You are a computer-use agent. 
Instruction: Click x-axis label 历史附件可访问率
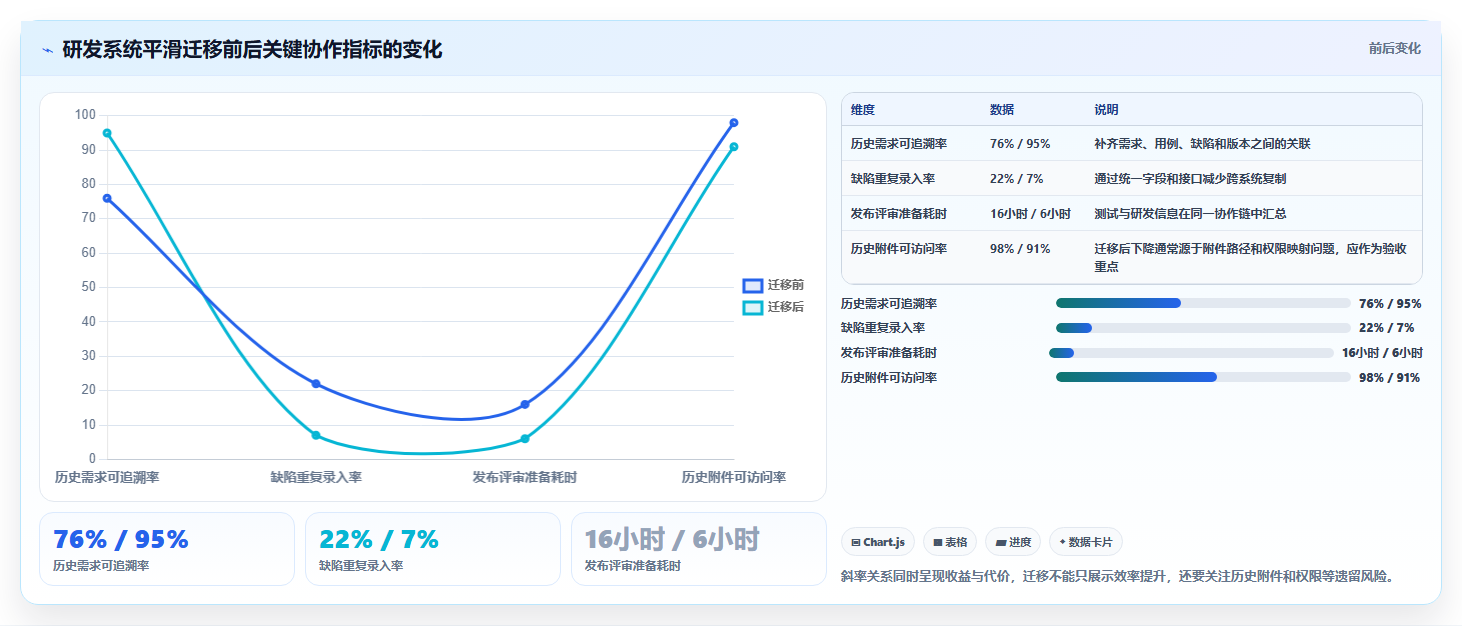tap(734, 478)
